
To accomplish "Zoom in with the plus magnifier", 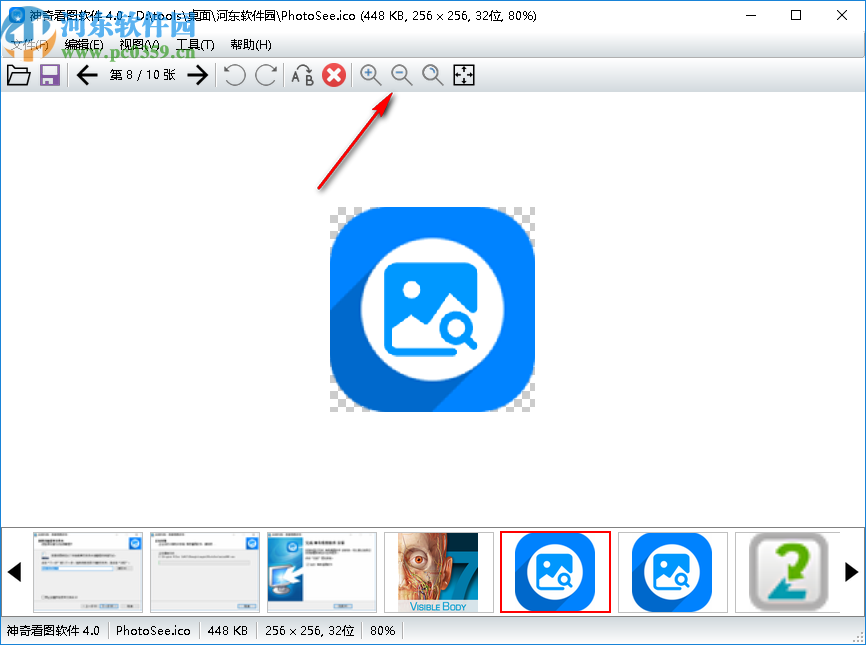I will [x=371, y=75].
